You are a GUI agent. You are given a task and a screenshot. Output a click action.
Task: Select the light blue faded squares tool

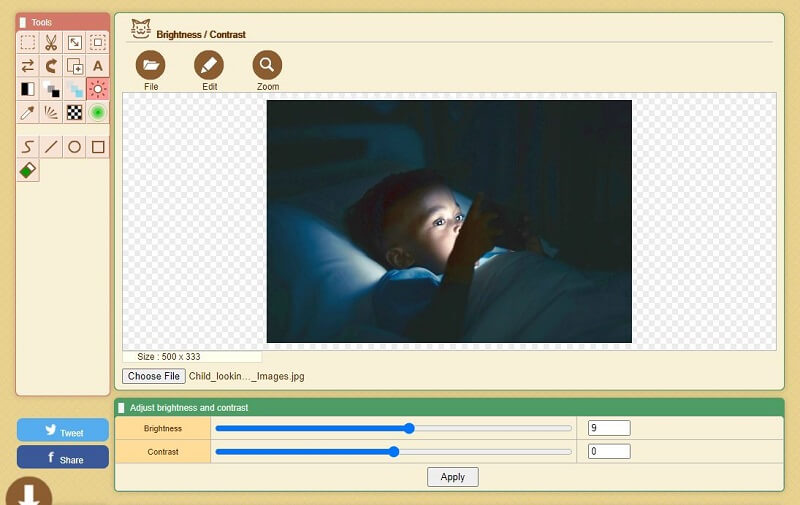(x=74, y=89)
